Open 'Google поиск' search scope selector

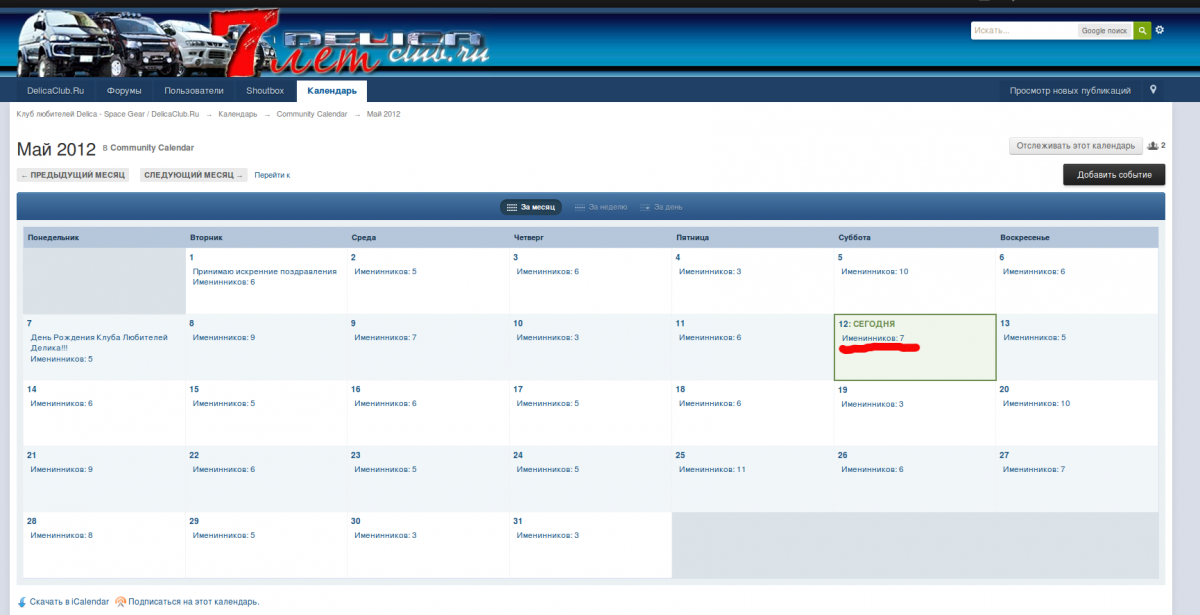click(x=1104, y=31)
